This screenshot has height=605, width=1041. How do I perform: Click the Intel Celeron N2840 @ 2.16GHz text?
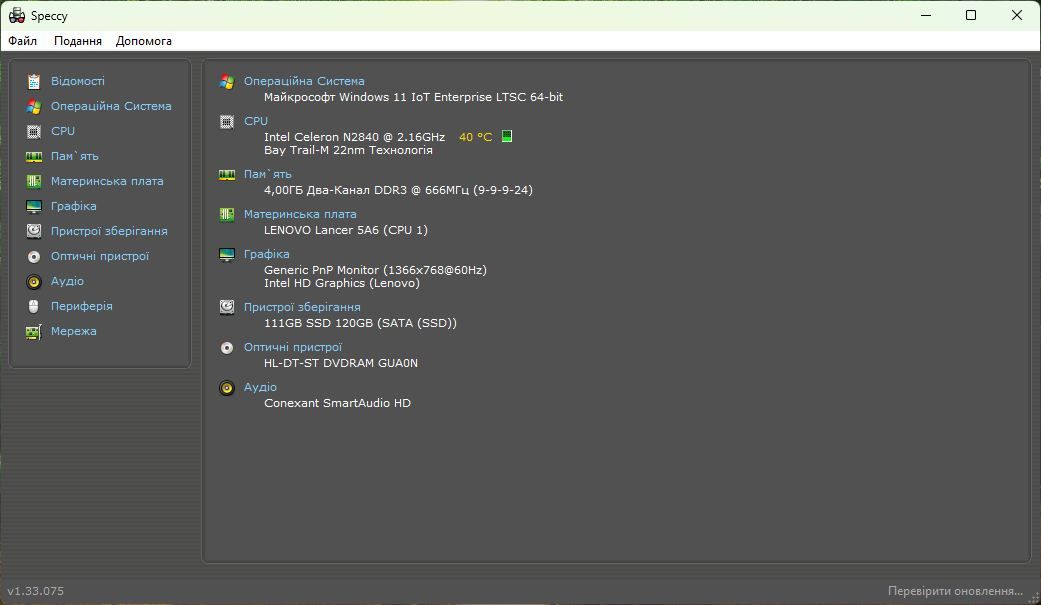tap(355, 137)
